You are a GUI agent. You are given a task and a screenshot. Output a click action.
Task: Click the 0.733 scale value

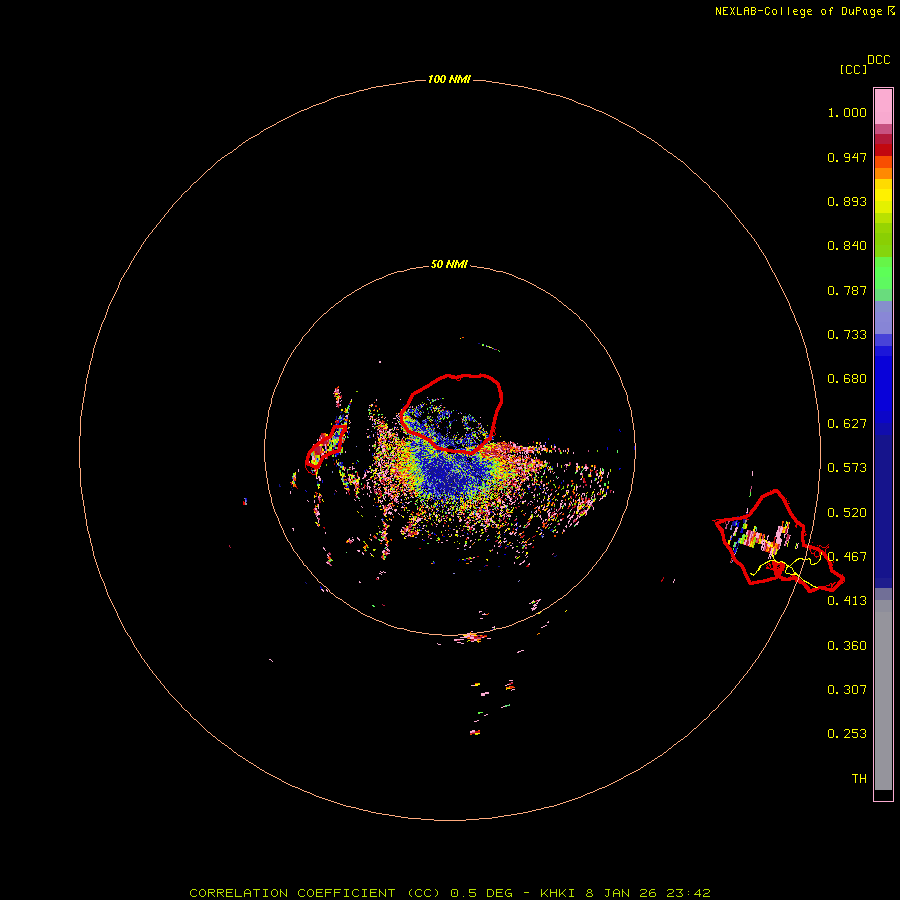tap(847, 335)
